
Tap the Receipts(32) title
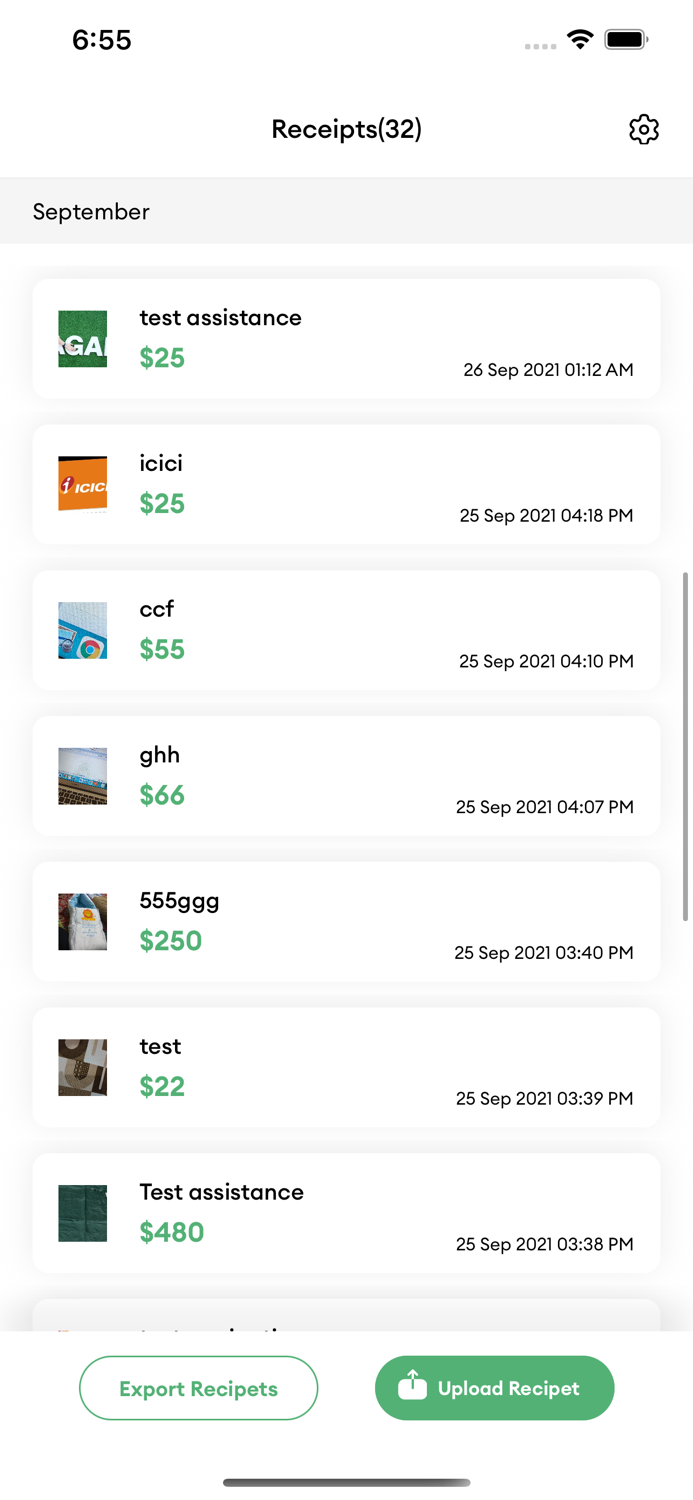(346, 129)
